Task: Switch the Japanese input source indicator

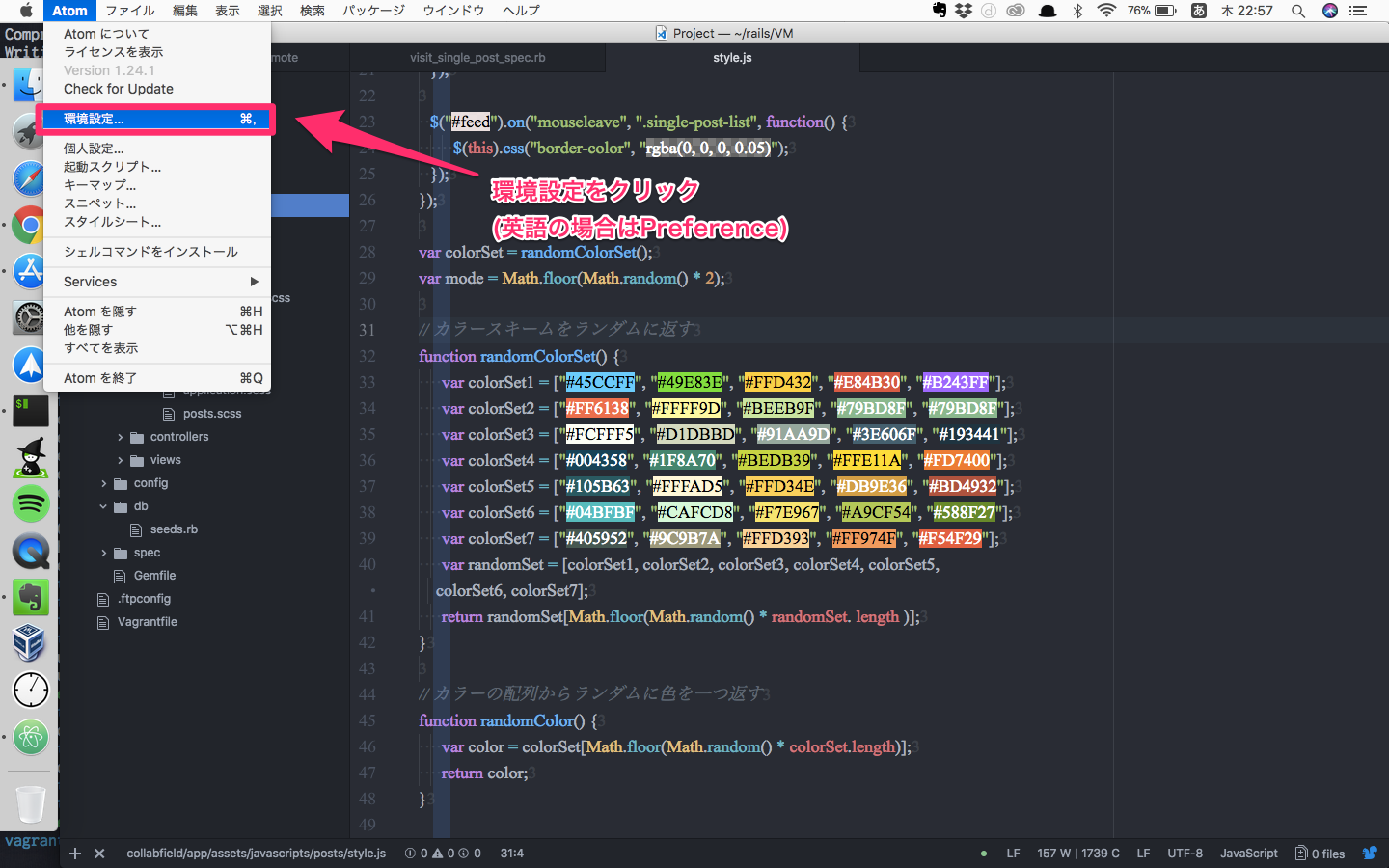Action: tap(1199, 11)
